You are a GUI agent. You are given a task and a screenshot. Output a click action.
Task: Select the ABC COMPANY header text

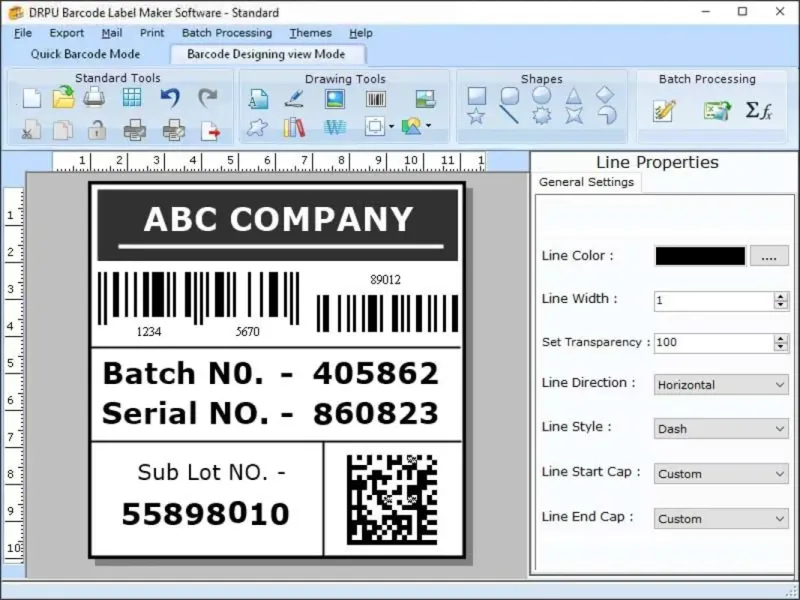[x=279, y=219]
